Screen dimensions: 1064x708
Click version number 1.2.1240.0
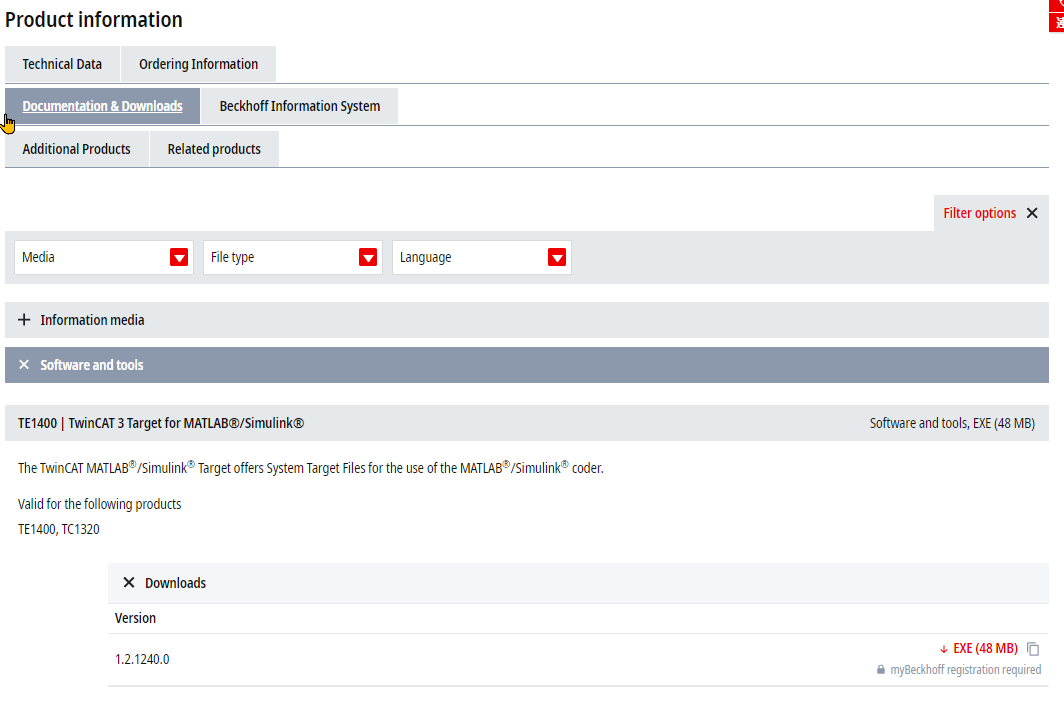tap(142, 659)
